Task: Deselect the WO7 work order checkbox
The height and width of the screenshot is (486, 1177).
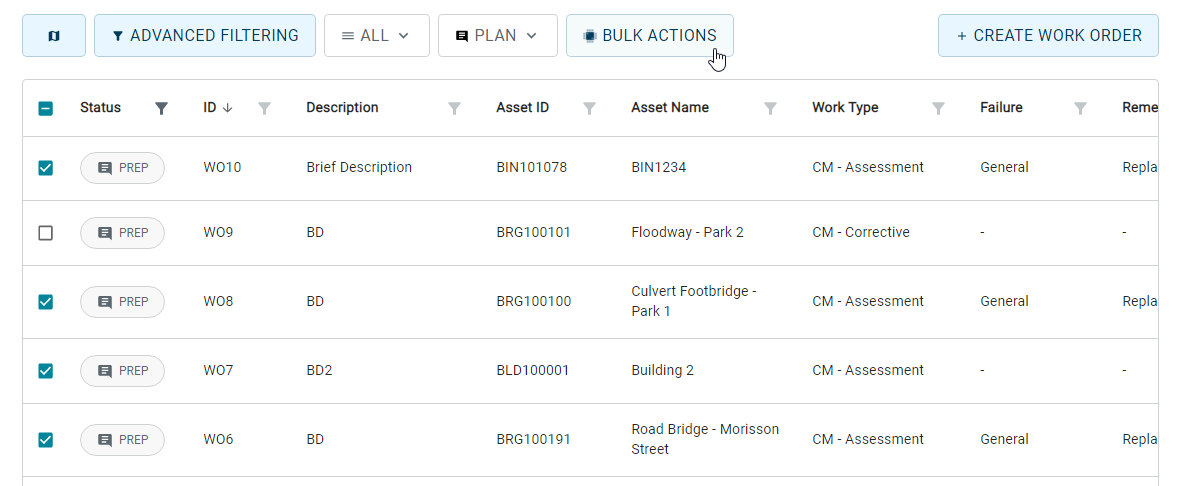Action: (46, 370)
